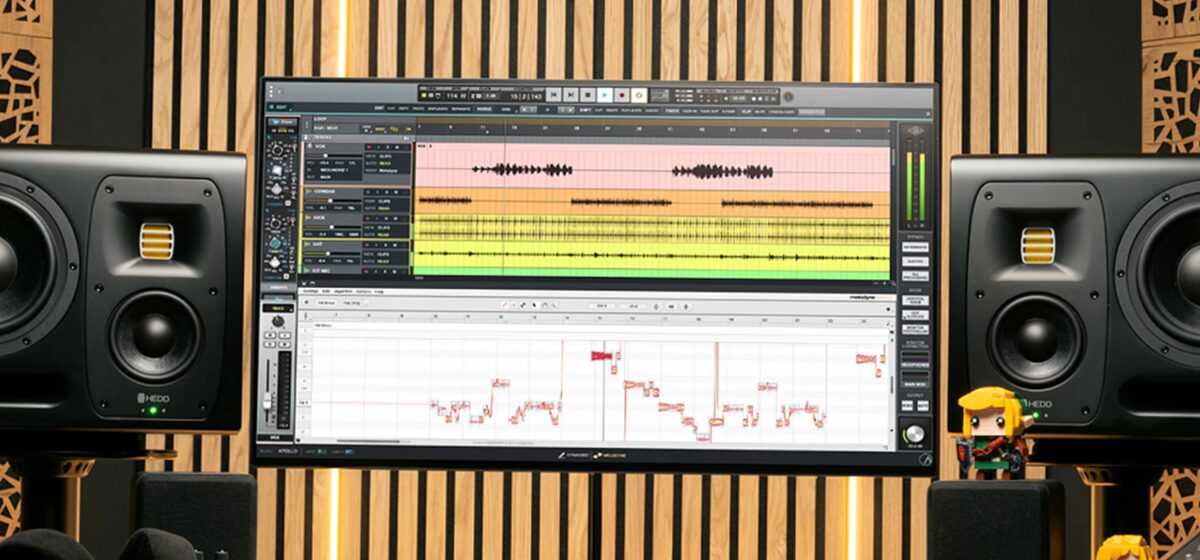The height and width of the screenshot is (560, 1200).
Task: Record-arm the HAT track
Action: [368, 245]
